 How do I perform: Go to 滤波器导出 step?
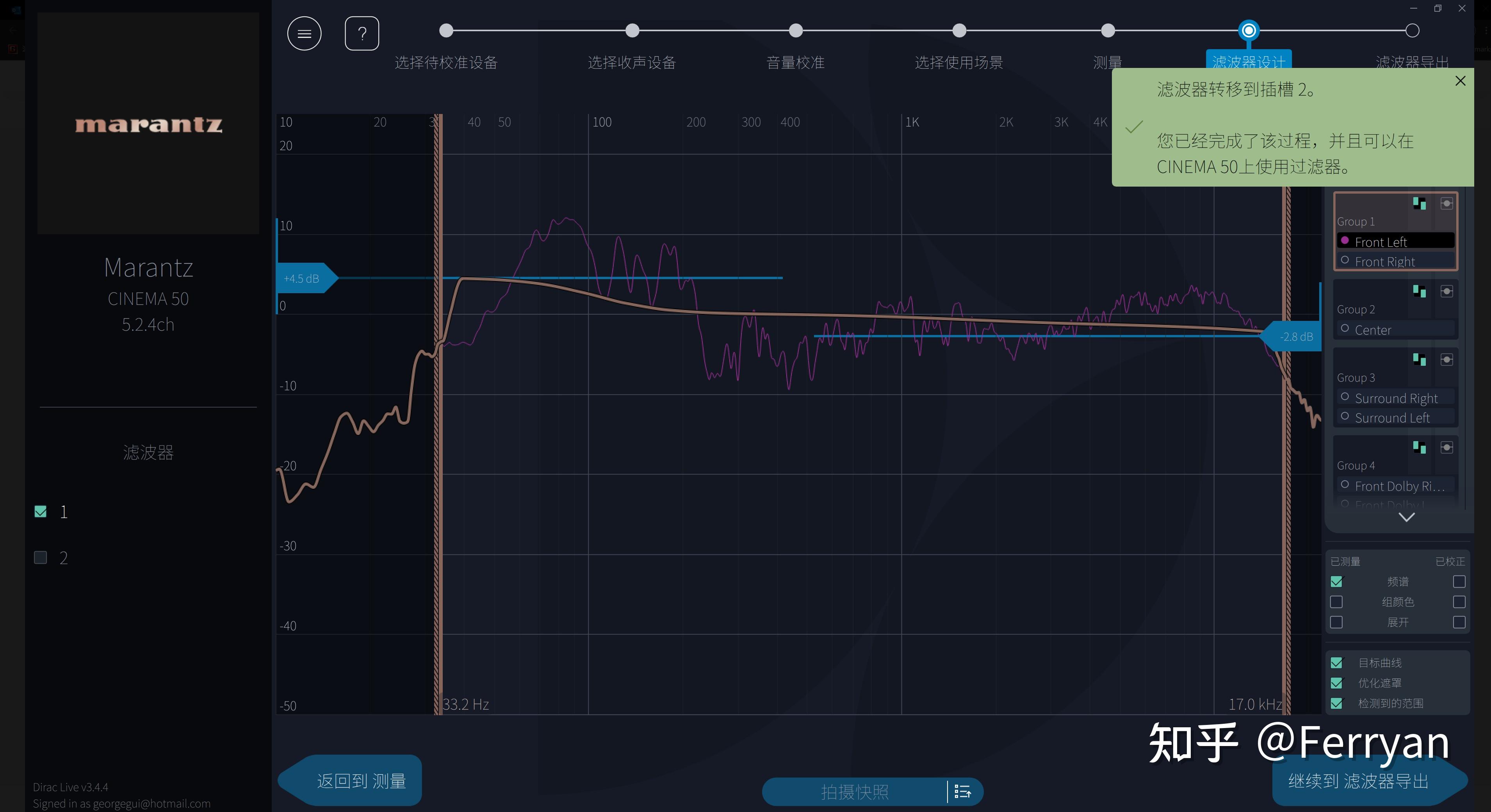[1412, 31]
